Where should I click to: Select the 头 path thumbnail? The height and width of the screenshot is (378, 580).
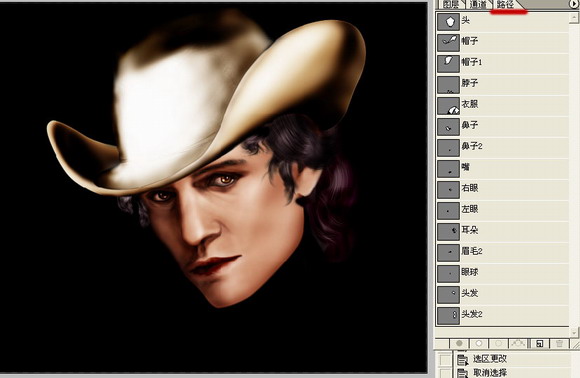click(448, 21)
